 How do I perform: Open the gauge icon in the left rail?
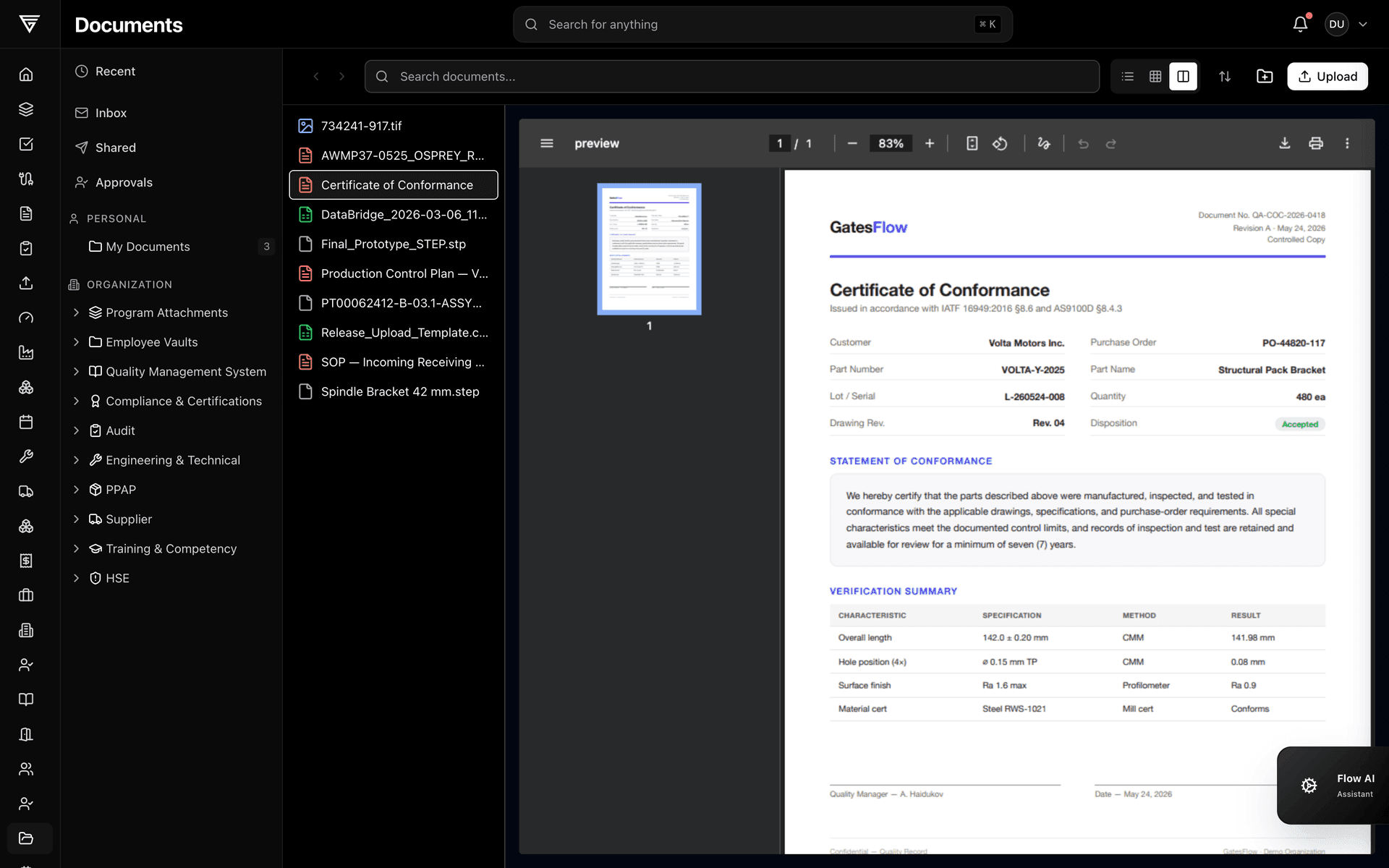pyautogui.click(x=26, y=318)
